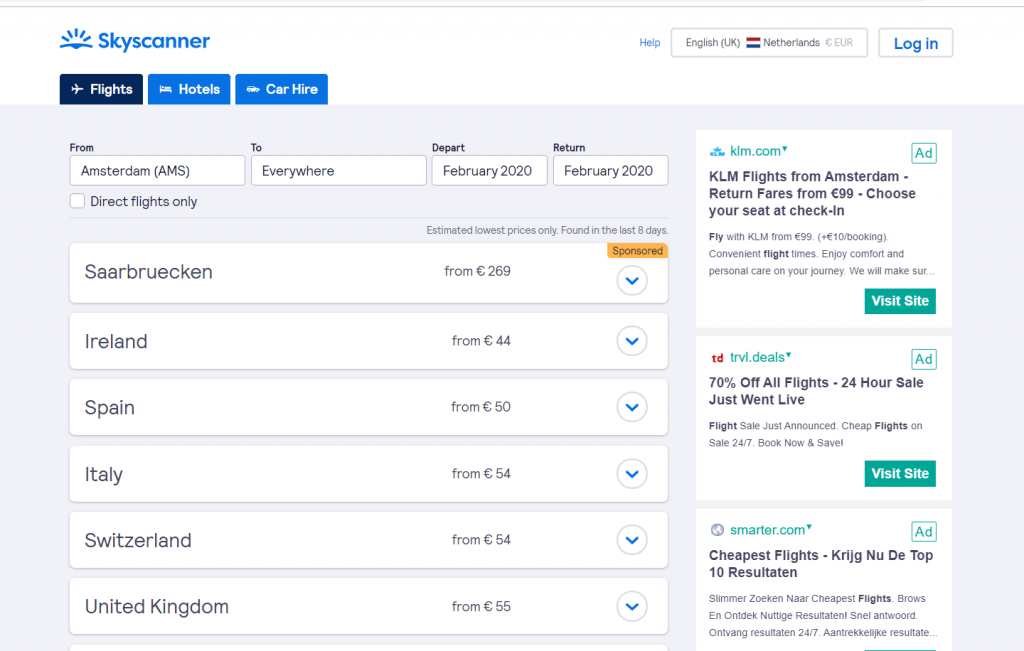
Task: Click the KLM logo icon
Action: tap(717, 151)
